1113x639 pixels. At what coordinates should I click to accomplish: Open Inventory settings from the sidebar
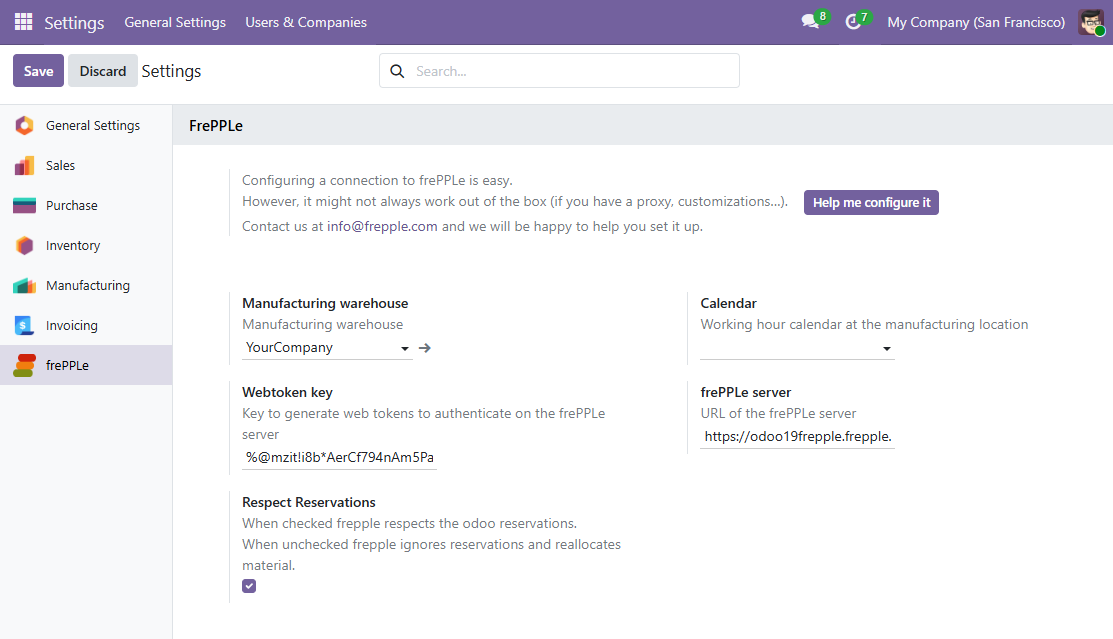pos(25,245)
